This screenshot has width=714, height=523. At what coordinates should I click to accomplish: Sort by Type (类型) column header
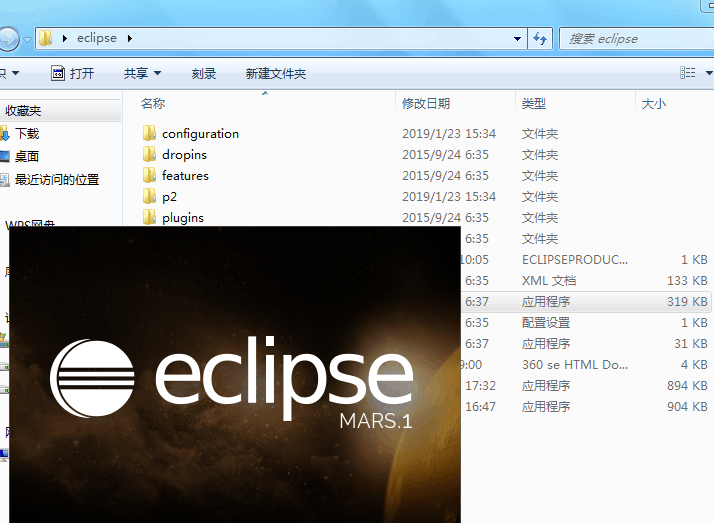click(534, 103)
